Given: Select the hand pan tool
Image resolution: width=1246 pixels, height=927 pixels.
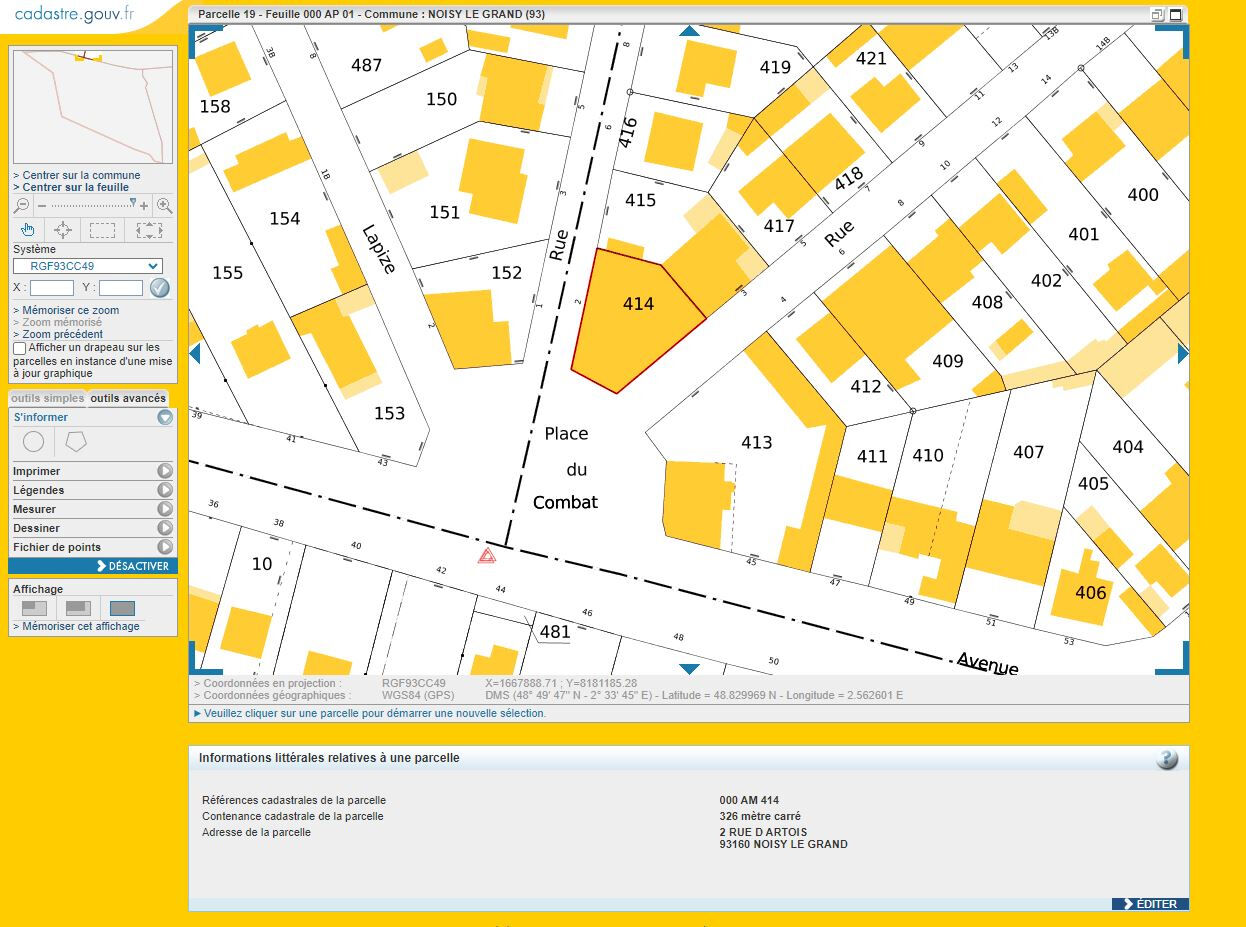Looking at the screenshot, I should [x=28, y=230].
